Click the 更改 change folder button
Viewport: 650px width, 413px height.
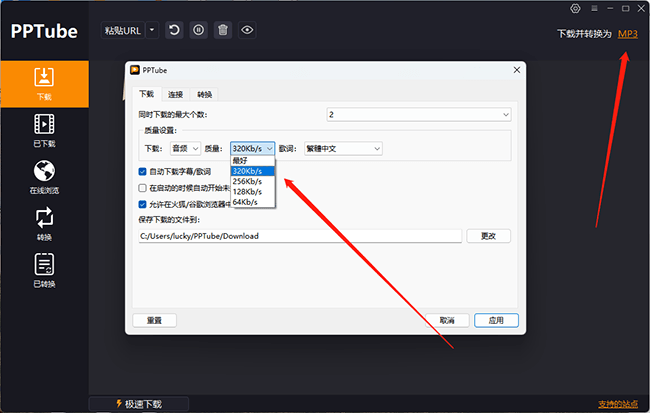[488, 236]
